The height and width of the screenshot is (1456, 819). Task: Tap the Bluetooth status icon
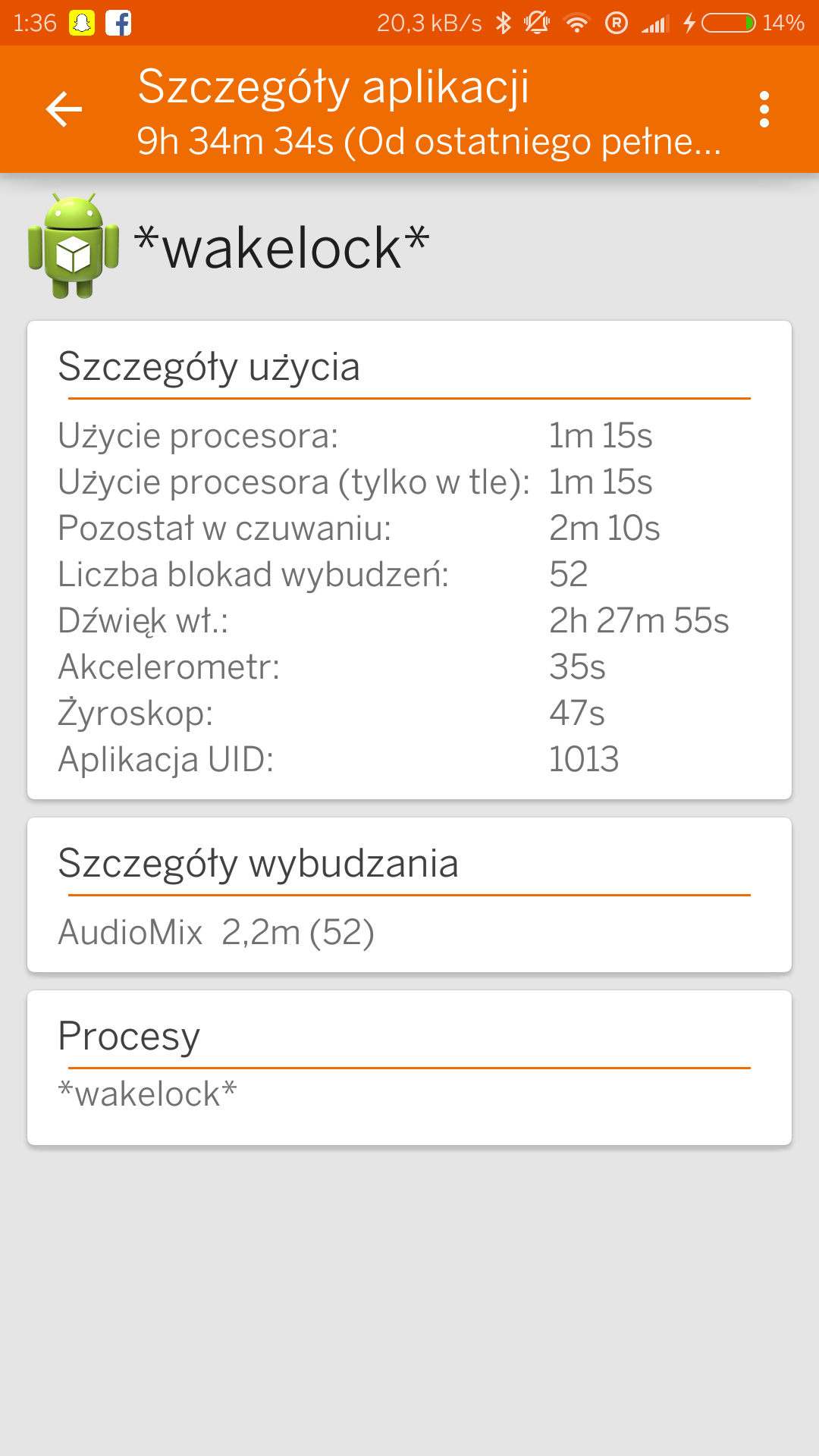point(504,23)
